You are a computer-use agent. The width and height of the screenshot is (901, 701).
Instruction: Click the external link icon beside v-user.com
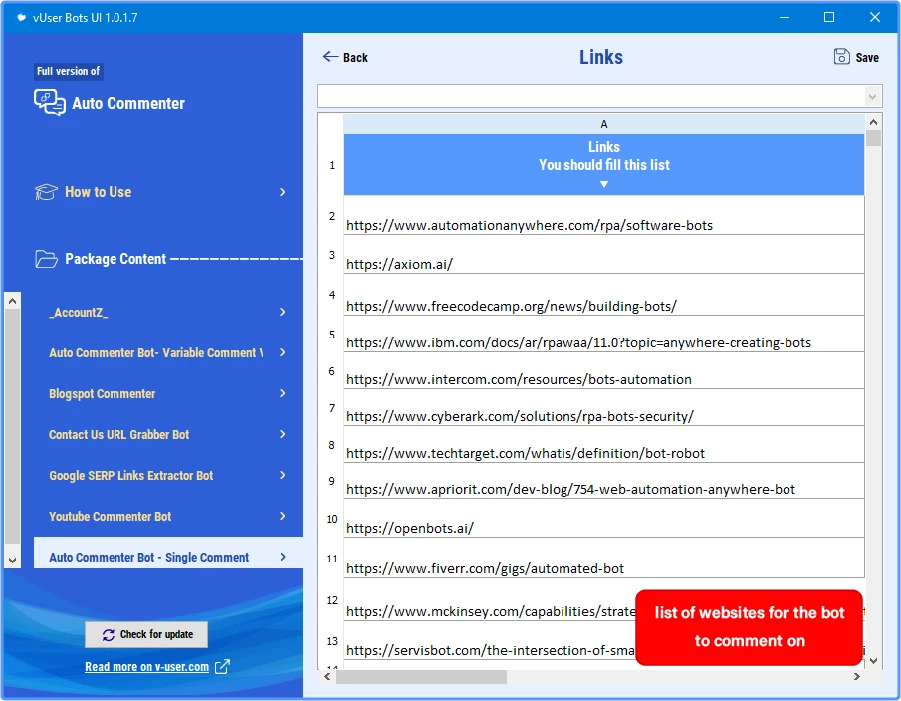click(x=222, y=667)
